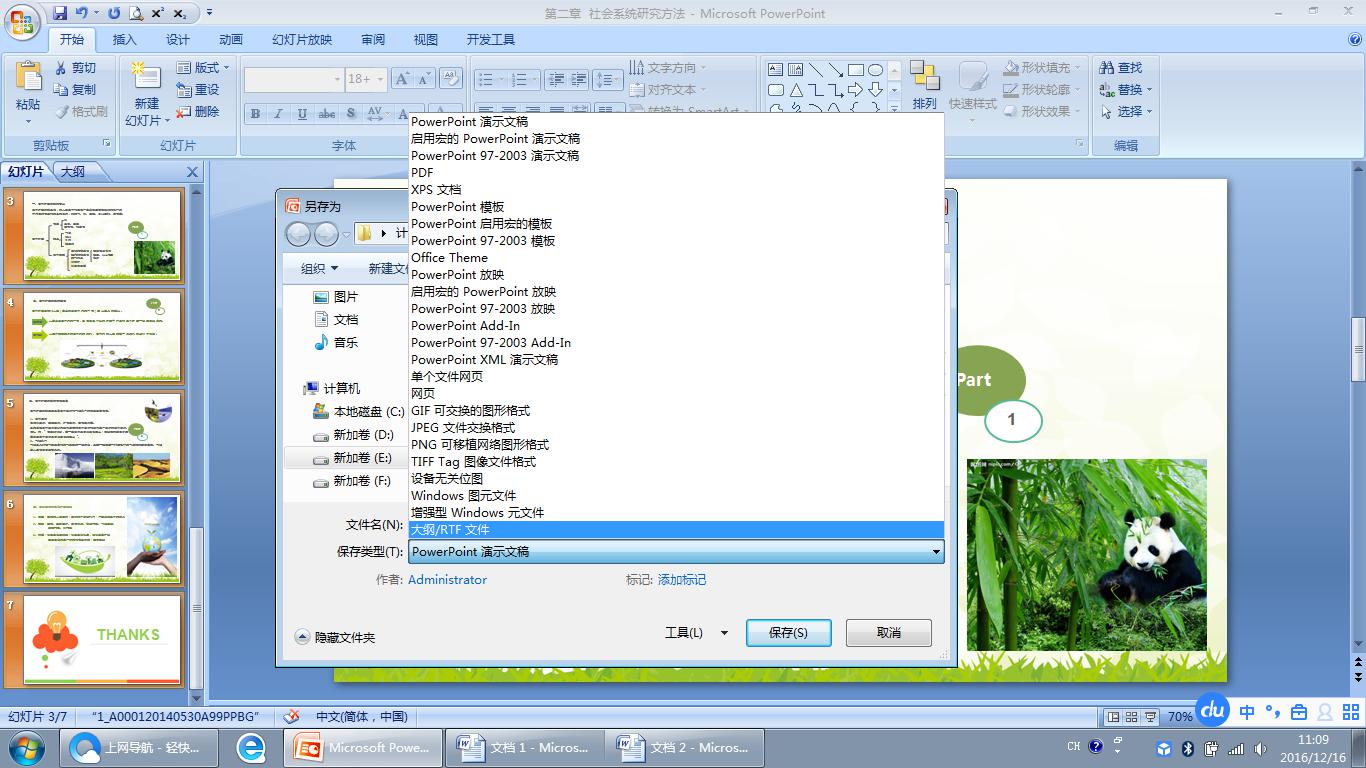Image resolution: width=1366 pixels, height=768 pixels.
Task: Click the 取消 button in dialog
Action: tap(888, 633)
